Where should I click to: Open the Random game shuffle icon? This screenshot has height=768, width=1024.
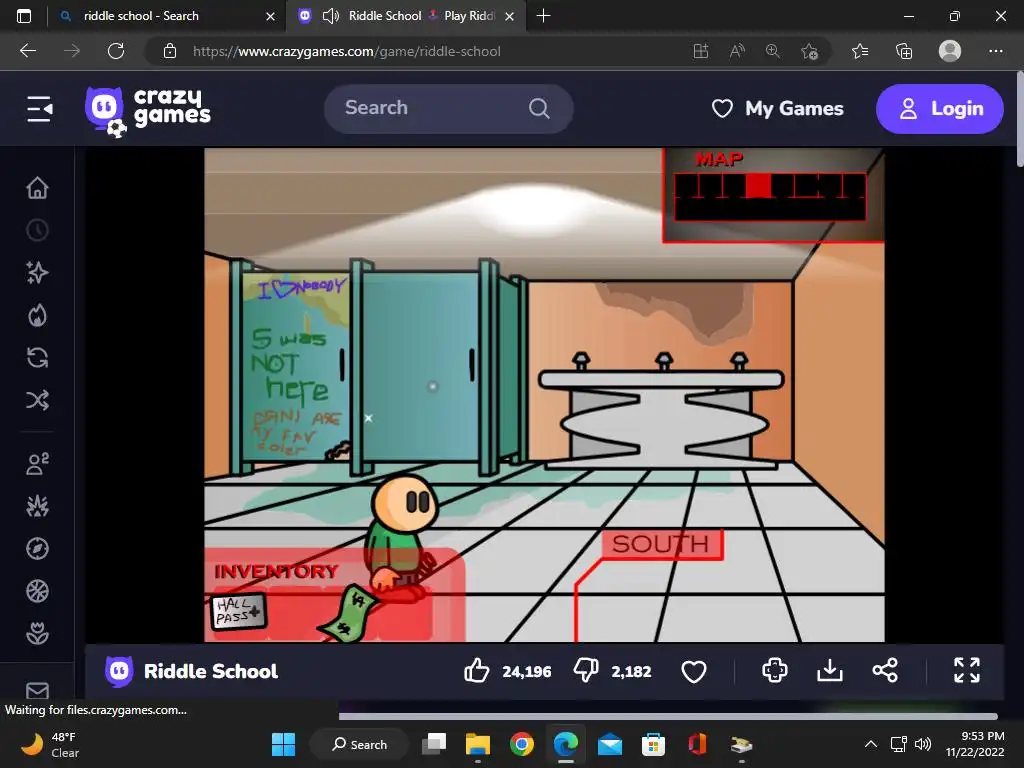click(37, 400)
